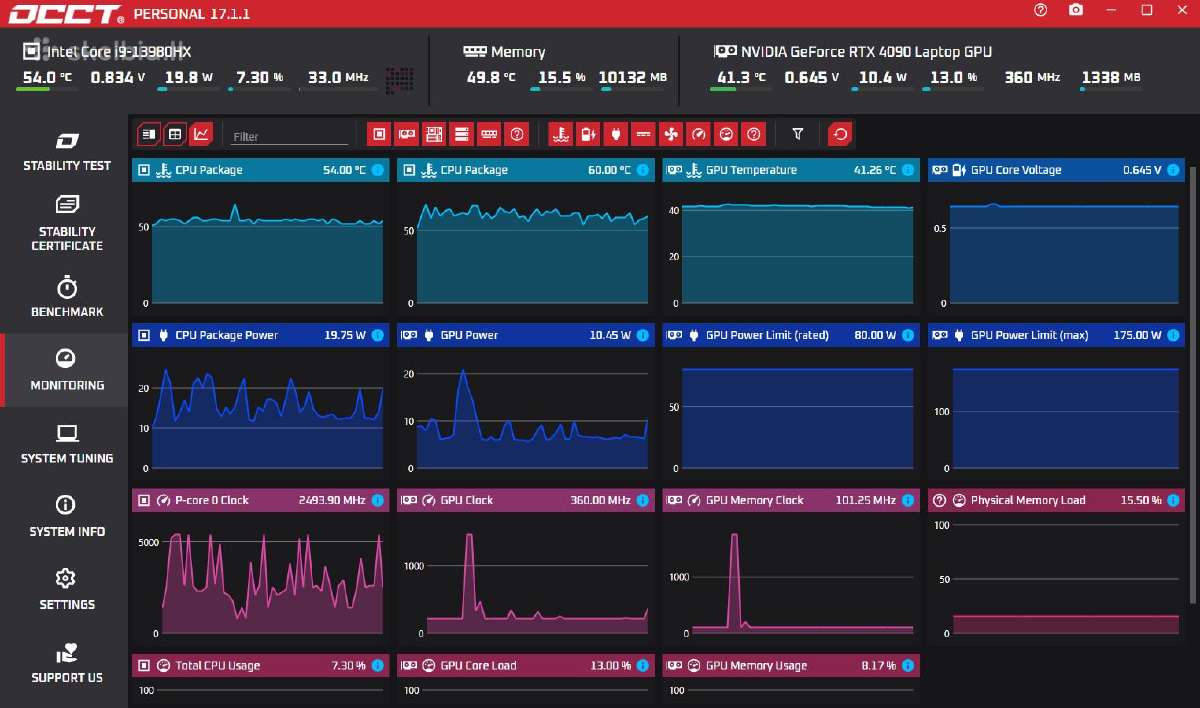1200x708 pixels.
Task: Select the Monitoring section
Action: [67, 370]
